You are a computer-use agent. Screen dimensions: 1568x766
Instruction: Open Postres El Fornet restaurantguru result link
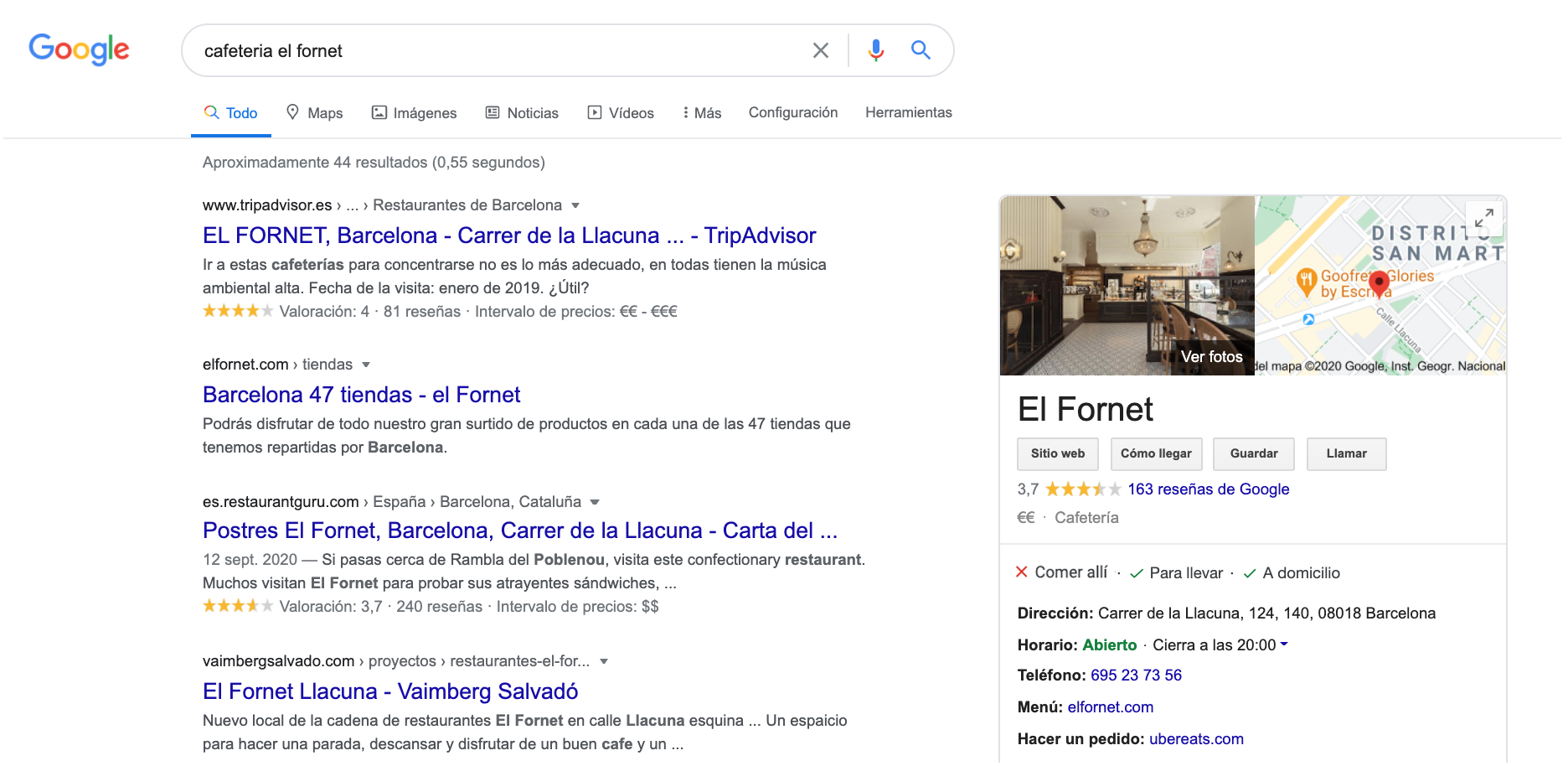tap(520, 531)
